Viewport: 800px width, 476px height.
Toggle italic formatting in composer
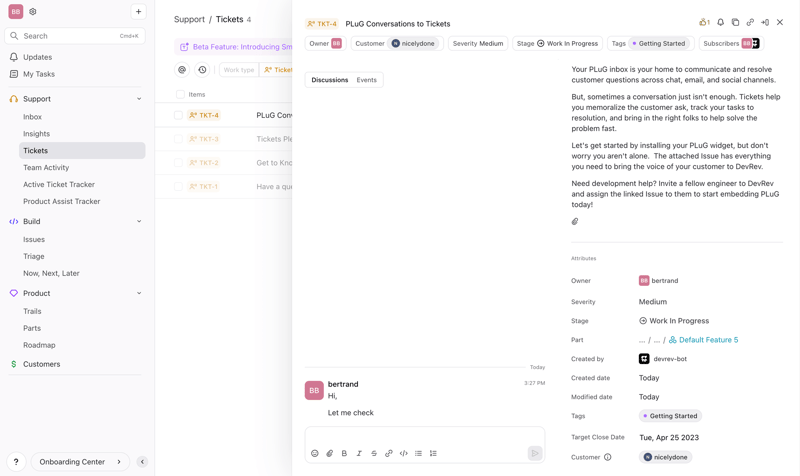tap(359, 453)
